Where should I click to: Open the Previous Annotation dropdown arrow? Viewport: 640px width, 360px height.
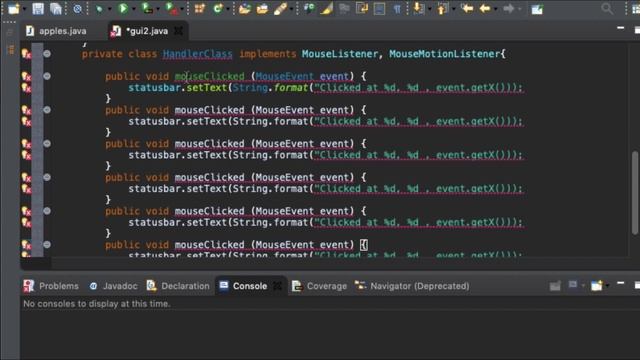[453, 9]
